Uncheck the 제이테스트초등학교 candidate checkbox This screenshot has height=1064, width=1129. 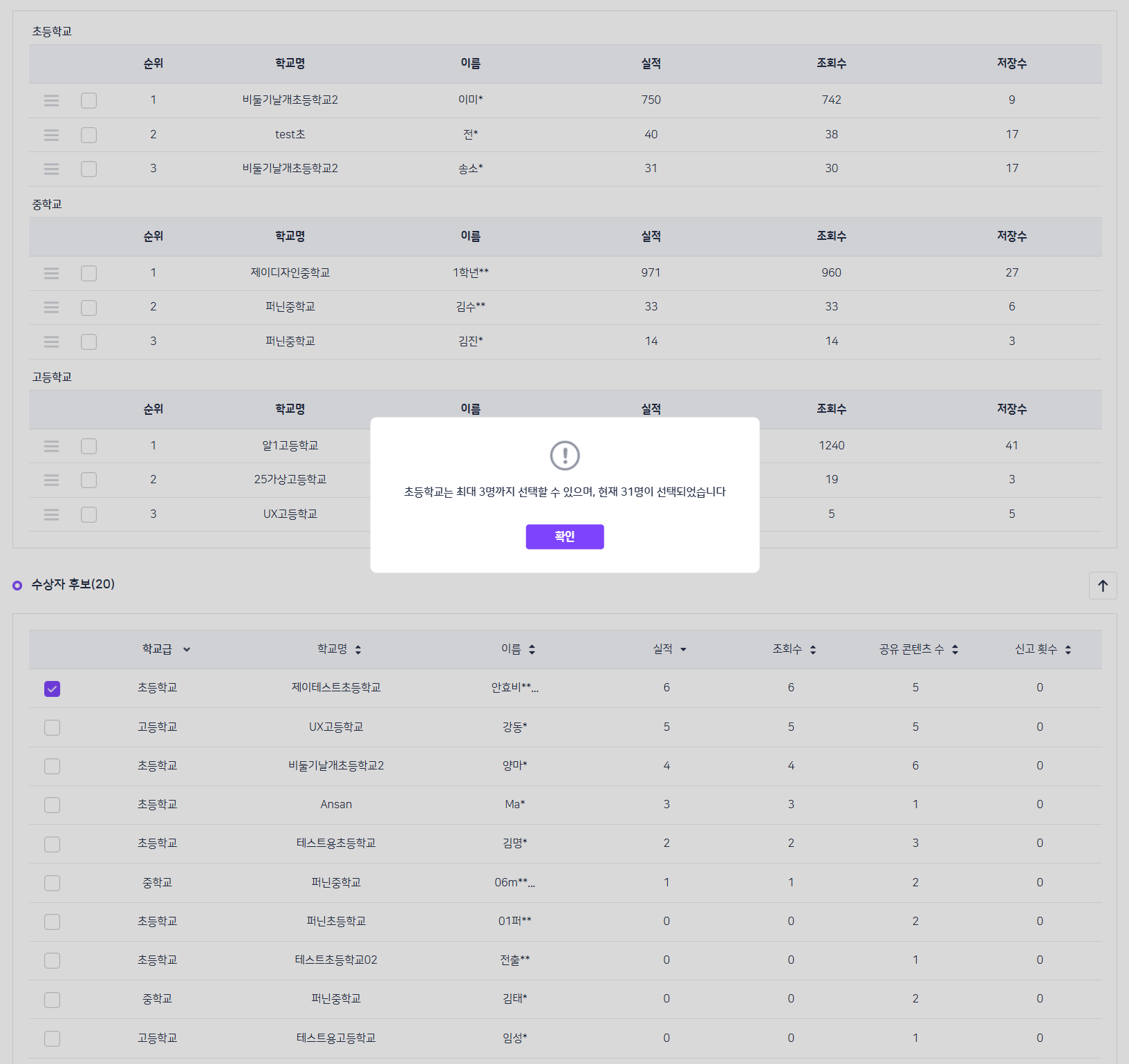[x=52, y=689]
